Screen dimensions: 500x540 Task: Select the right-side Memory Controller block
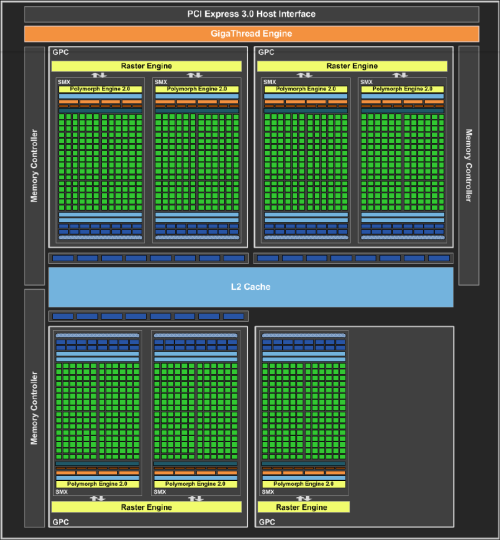click(469, 166)
